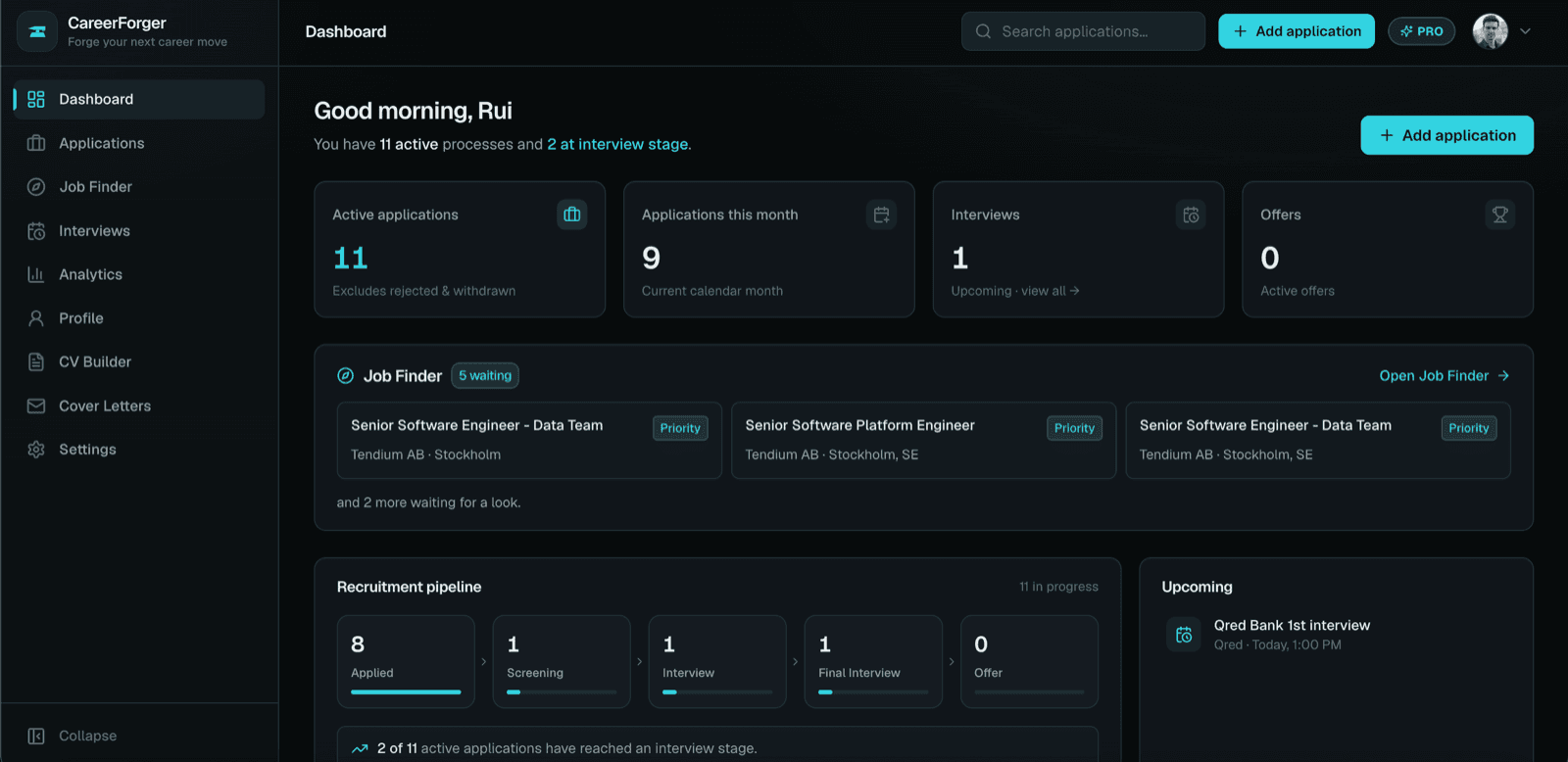Click 'Upcoming · view all' link on Interviews card
This screenshot has width=1568, height=762.
[x=1015, y=291]
